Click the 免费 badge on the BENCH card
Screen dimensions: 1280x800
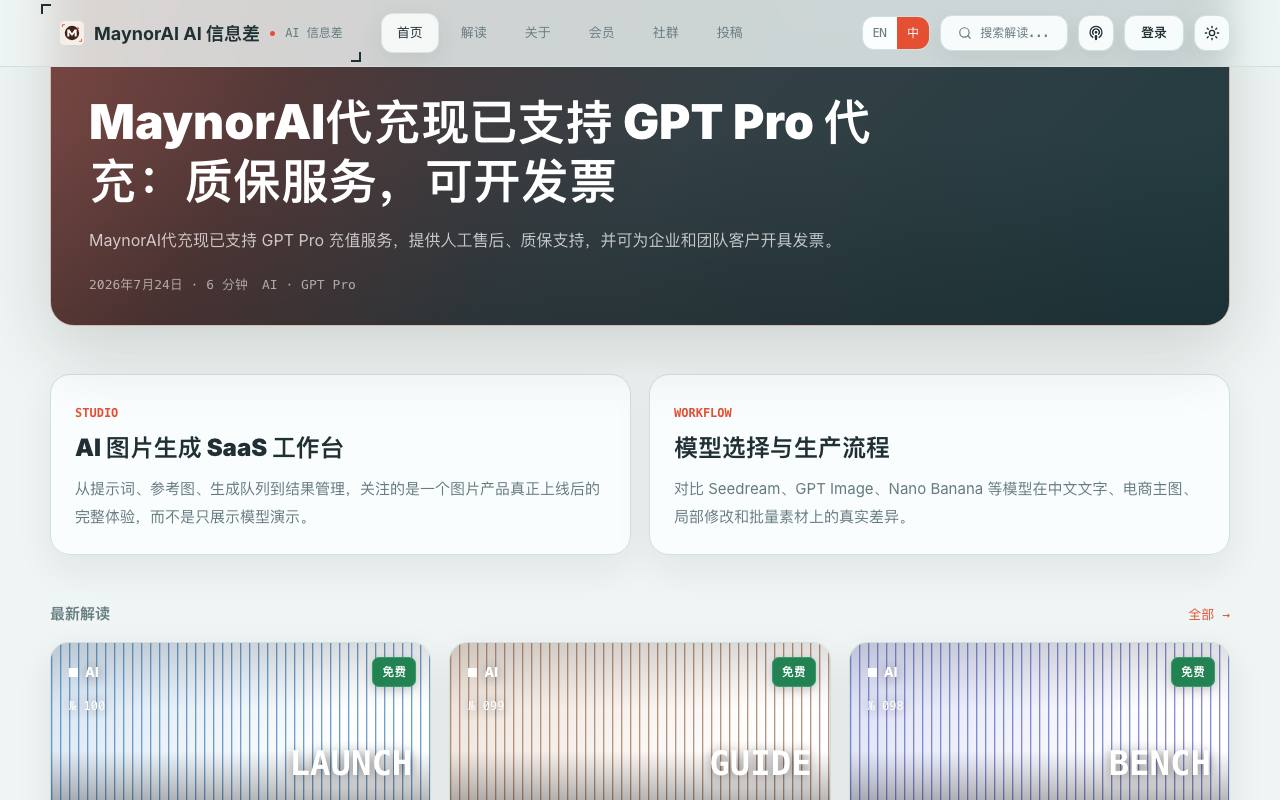(1193, 672)
